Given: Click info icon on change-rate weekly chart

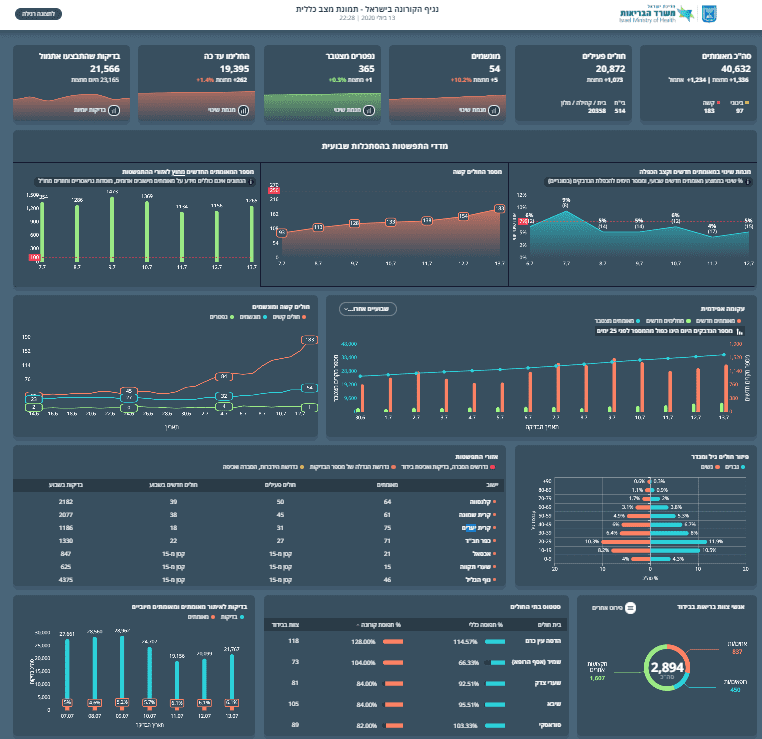Looking at the screenshot, I should point(748,181).
